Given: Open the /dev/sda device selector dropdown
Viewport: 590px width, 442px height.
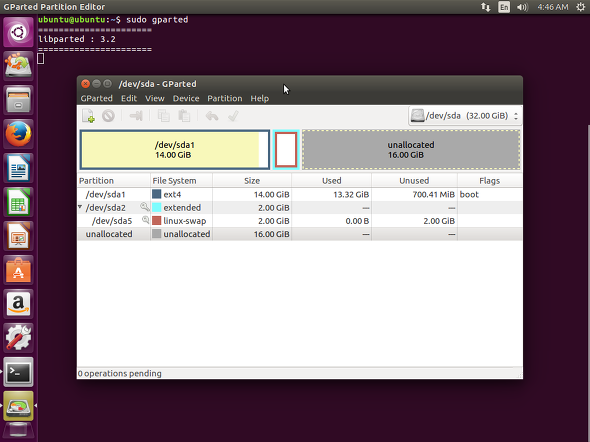Looking at the screenshot, I should tap(465, 116).
